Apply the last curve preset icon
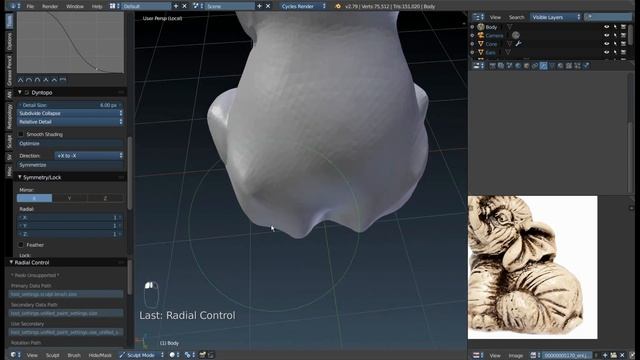Screen dimensions: 640x360 coord(63,80)
